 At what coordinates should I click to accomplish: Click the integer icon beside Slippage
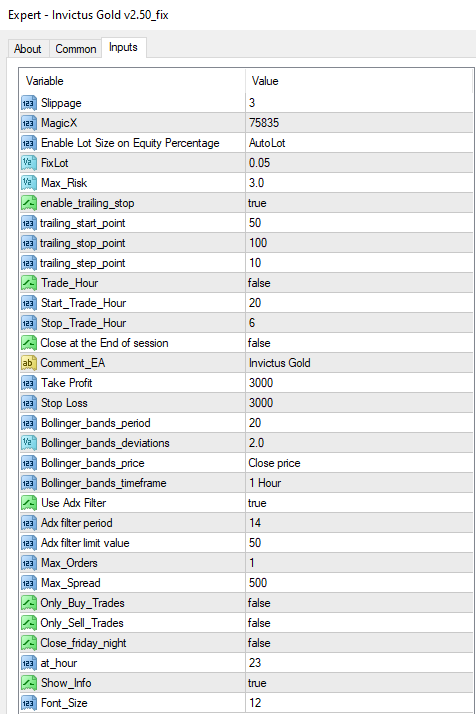[x=29, y=103]
